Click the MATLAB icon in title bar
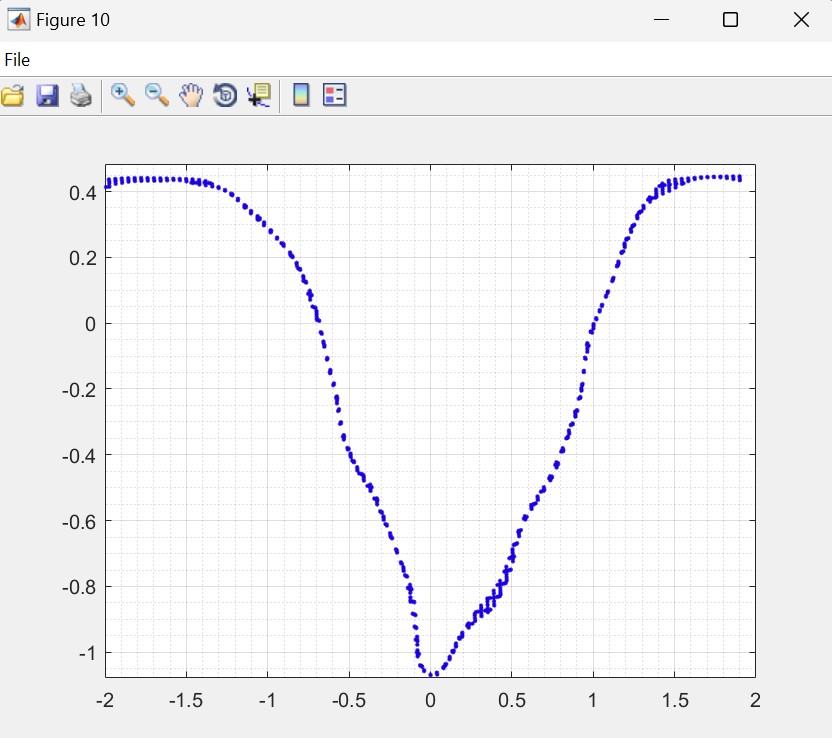 click(x=18, y=20)
